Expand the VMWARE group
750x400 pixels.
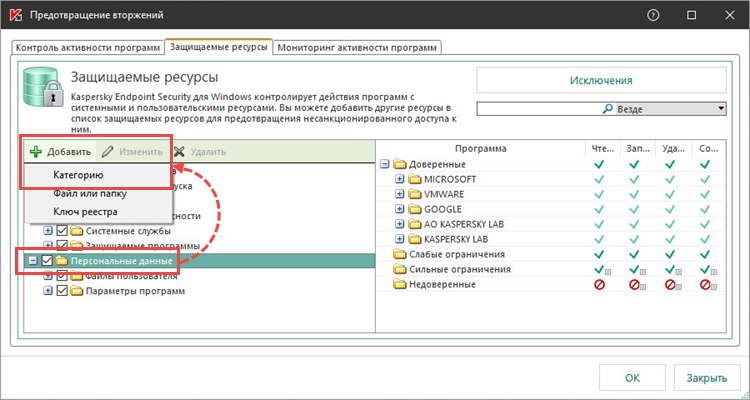click(400, 194)
